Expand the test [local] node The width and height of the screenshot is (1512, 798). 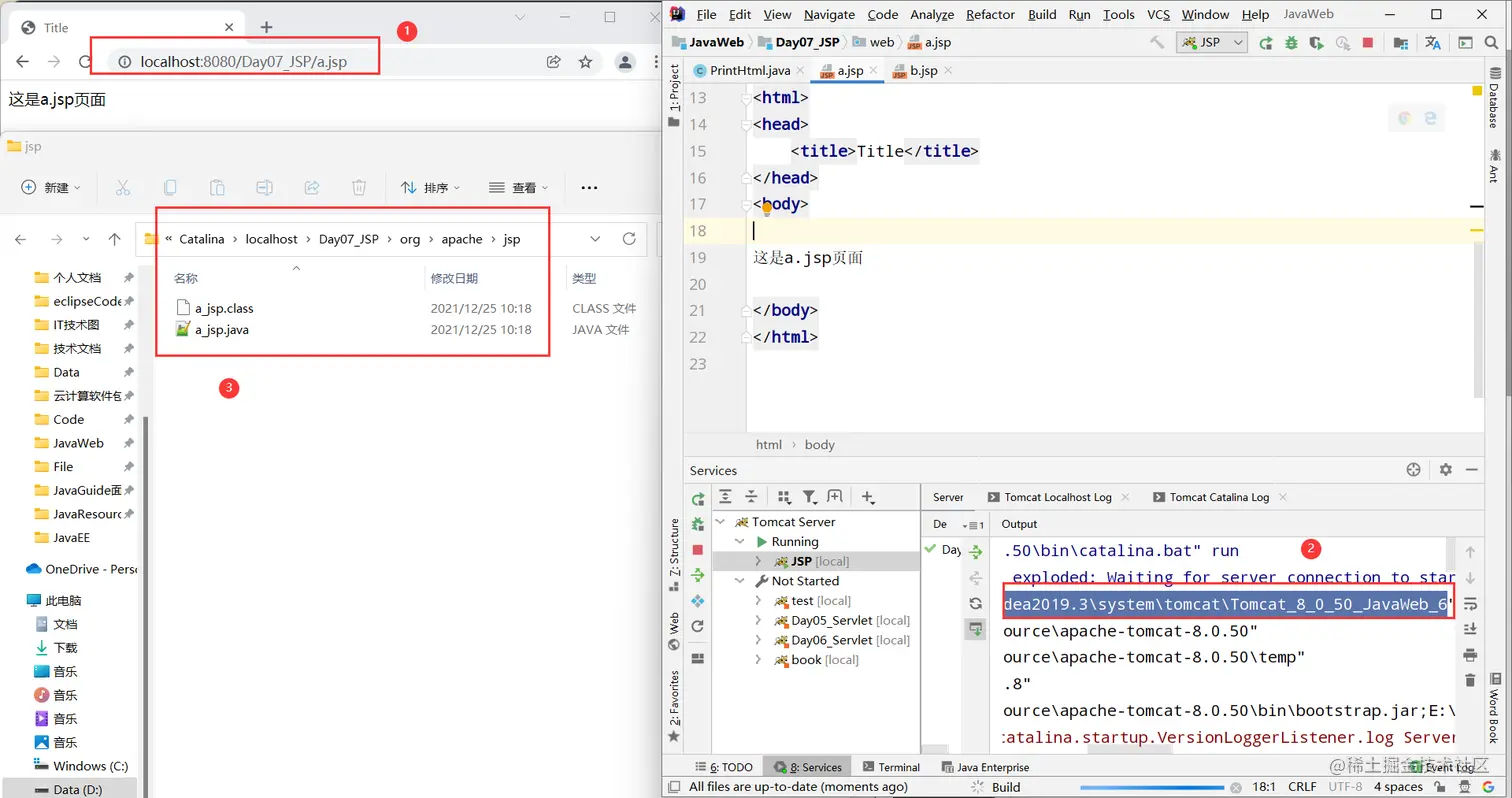tap(759, 601)
